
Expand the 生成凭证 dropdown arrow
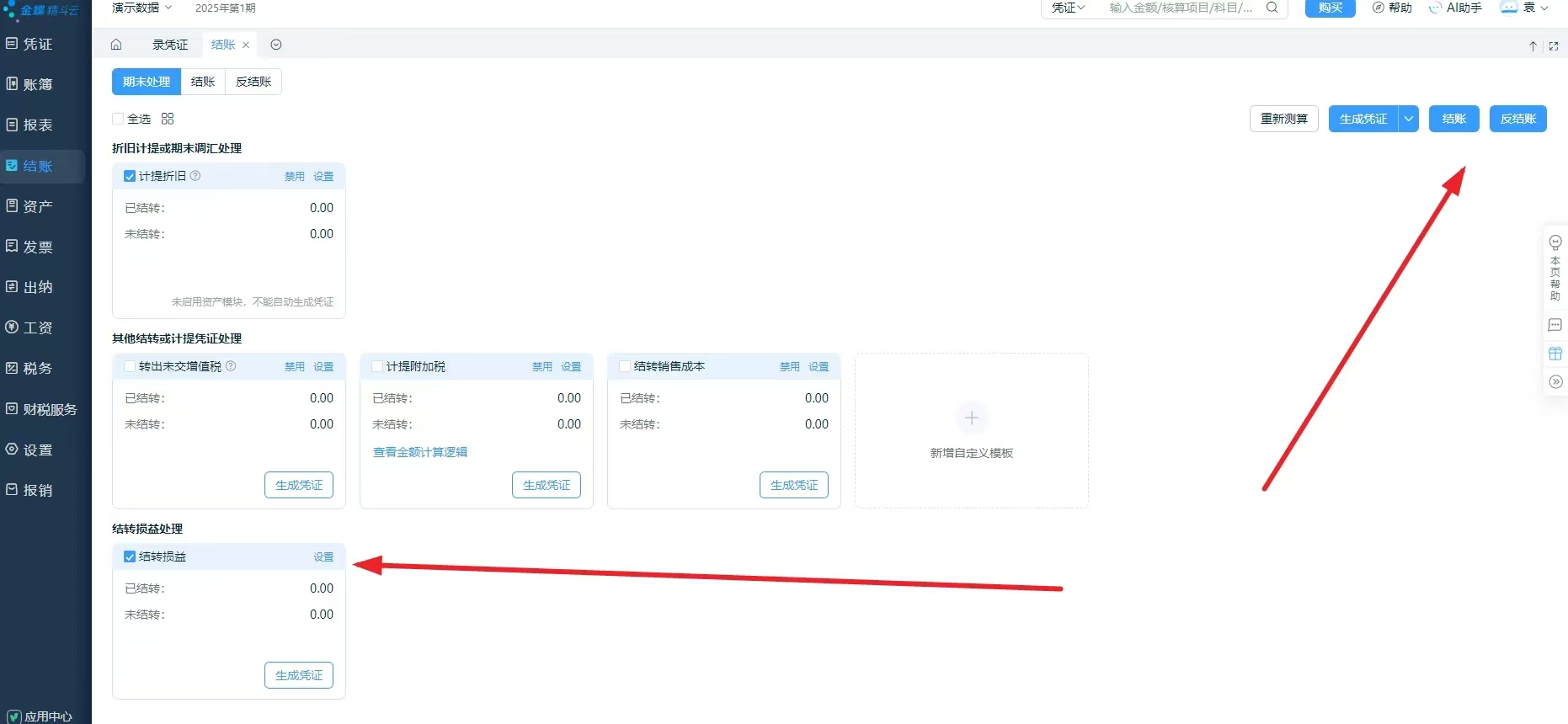1408,119
